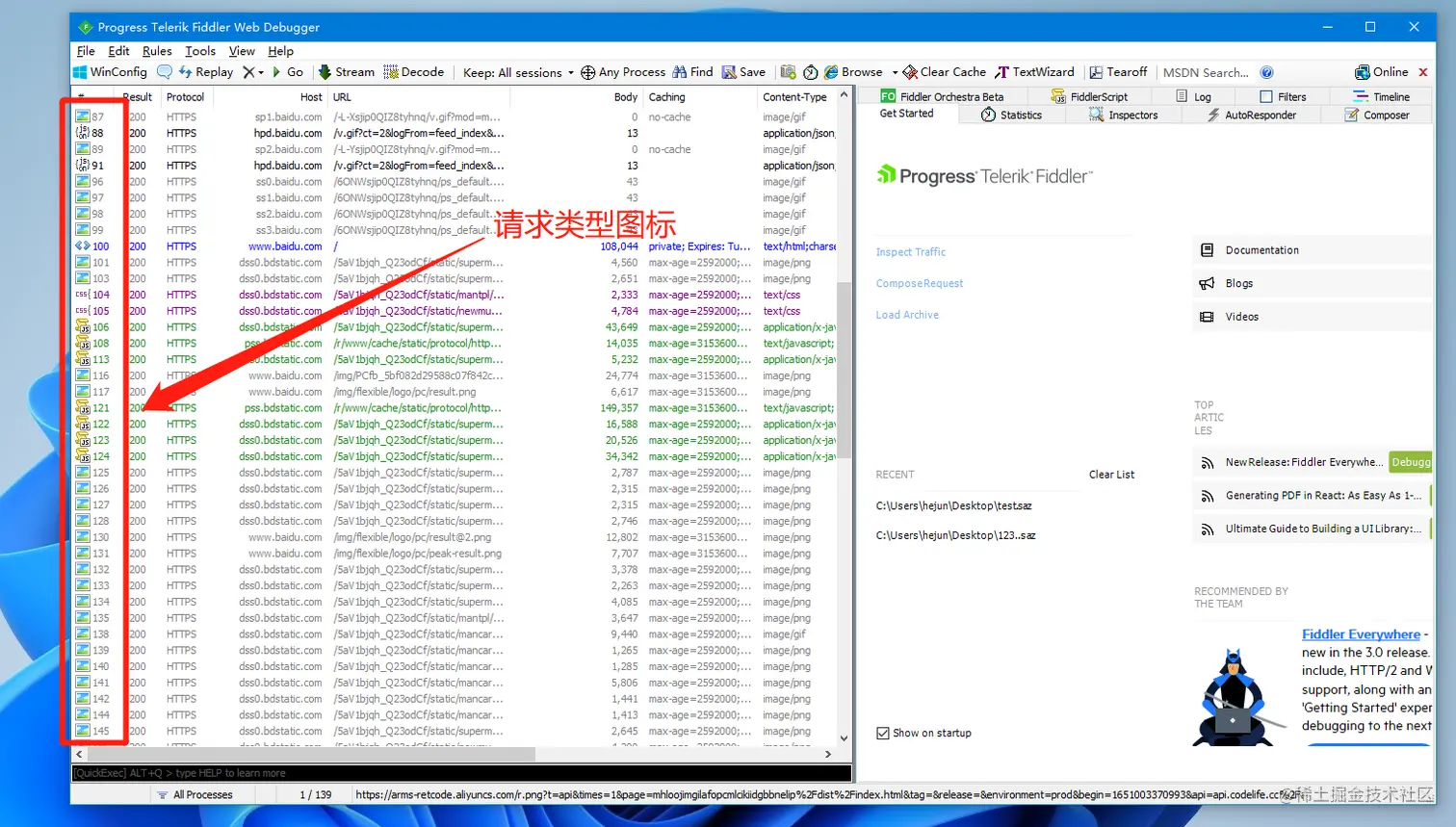
Task: Open the Documentation link icon
Action: click(1207, 250)
